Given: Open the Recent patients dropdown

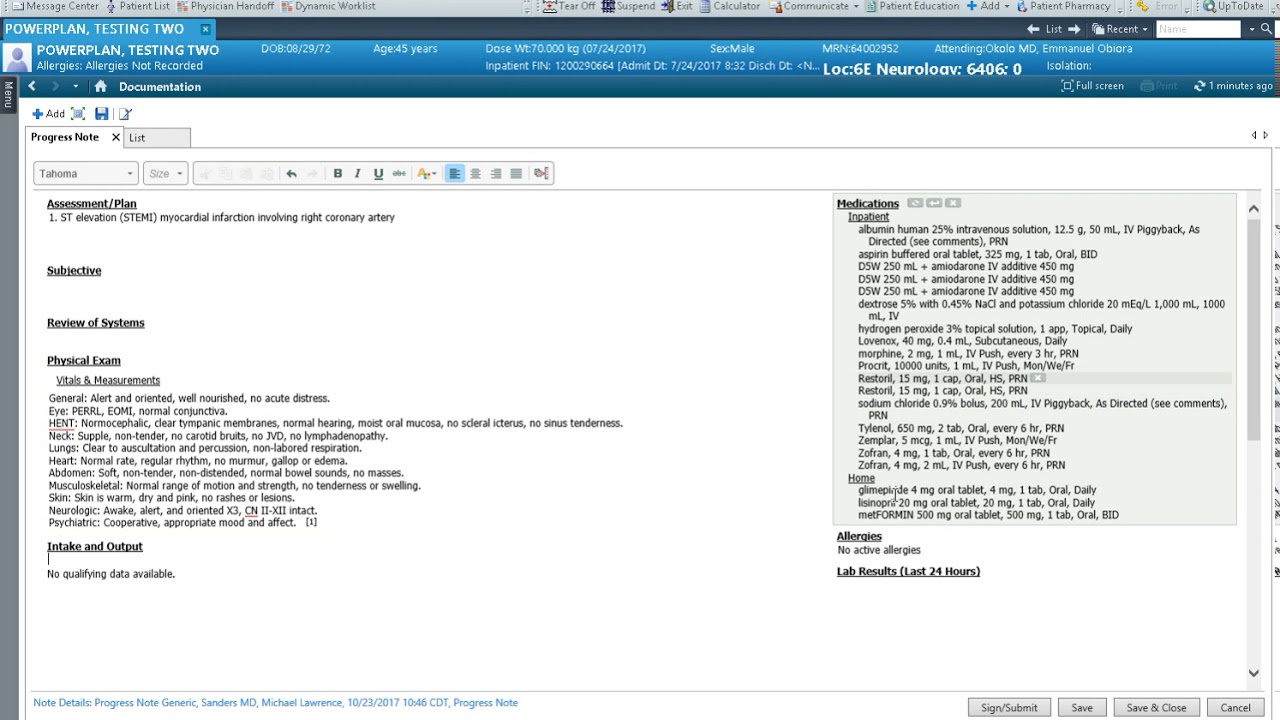Looking at the screenshot, I should [x=1120, y=29].
